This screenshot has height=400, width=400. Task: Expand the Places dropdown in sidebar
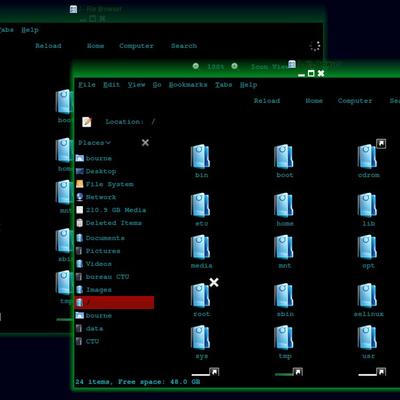tap(94, 143)
